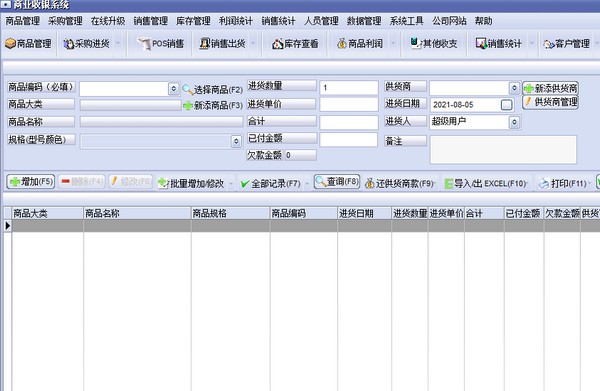Click the 备注 text area
Image resolution: width=600 pixels, height=391 pixels.
(x=503, y=150)
